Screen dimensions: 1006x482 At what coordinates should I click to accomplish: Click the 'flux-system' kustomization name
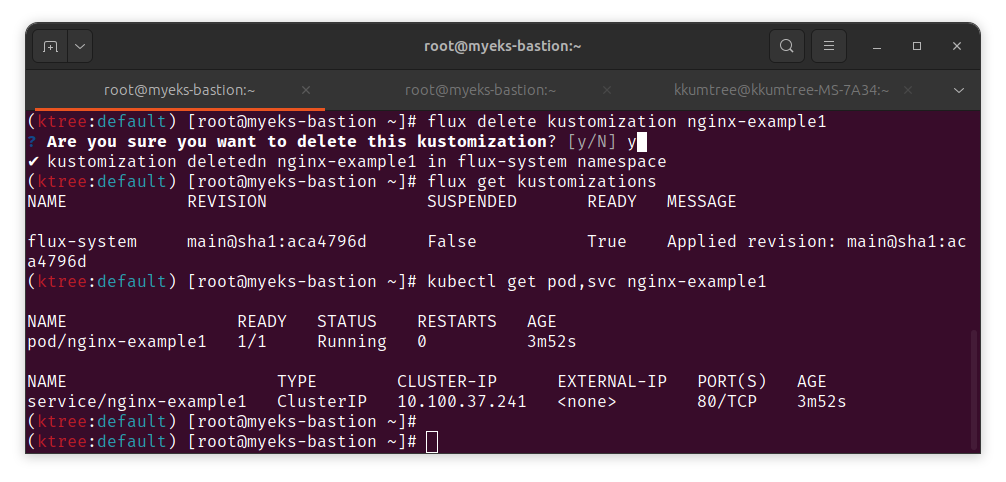click(x=82, y=241)
